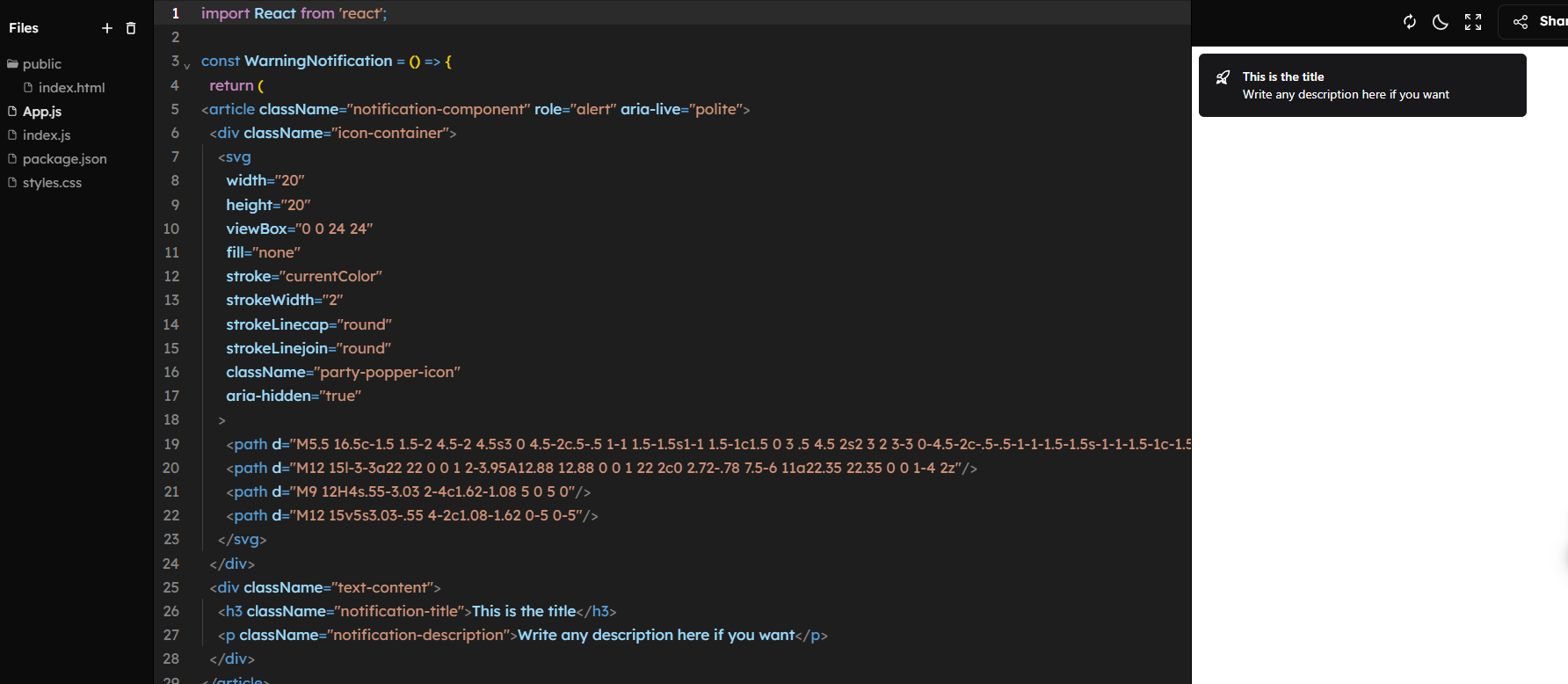
Task: Click the rocket icon in notification
Action: point(1223,77)
